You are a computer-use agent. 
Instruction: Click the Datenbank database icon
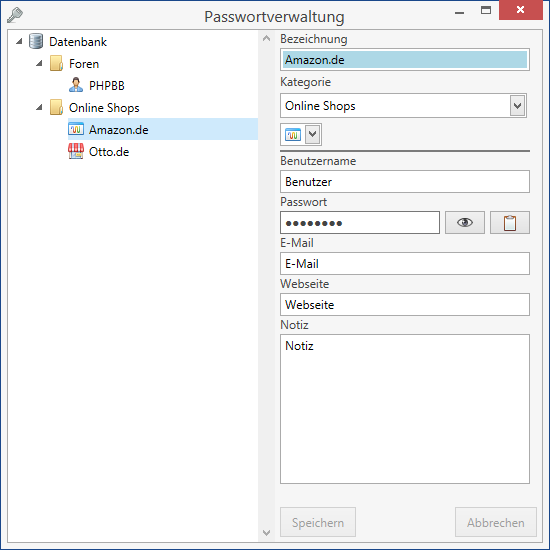pos(36,41)
